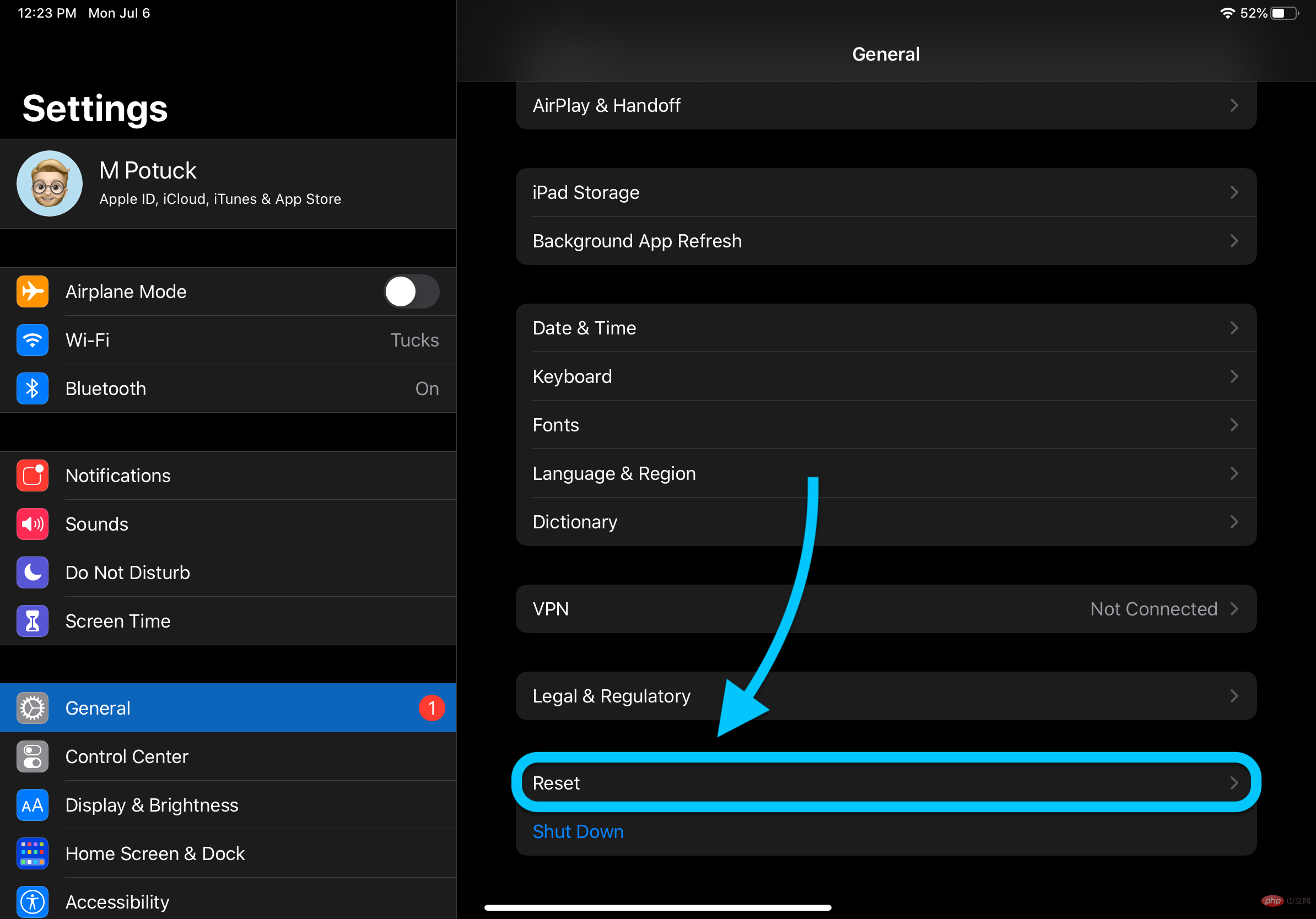Open Accessibility settings icon
The height and width of the screenshot is (919, 1316).
coord(33,901)
